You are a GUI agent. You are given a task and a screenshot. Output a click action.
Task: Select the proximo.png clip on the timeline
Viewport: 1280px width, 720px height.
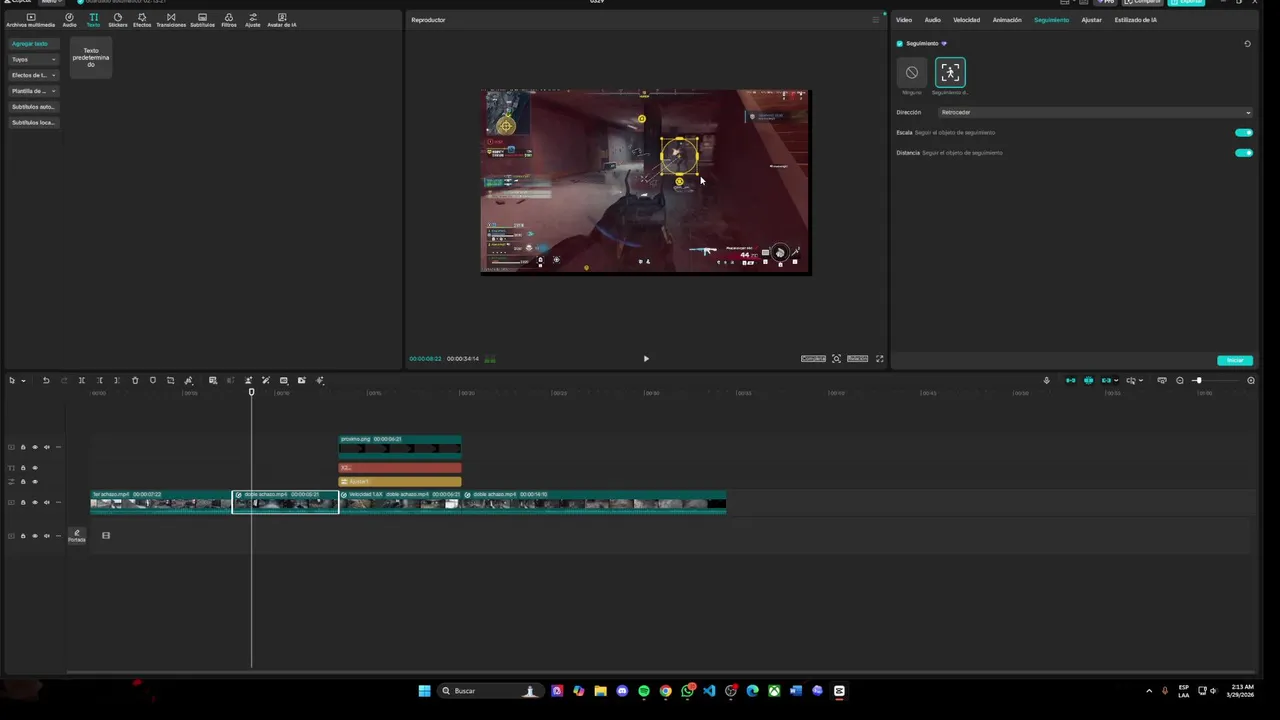(400, 446)
